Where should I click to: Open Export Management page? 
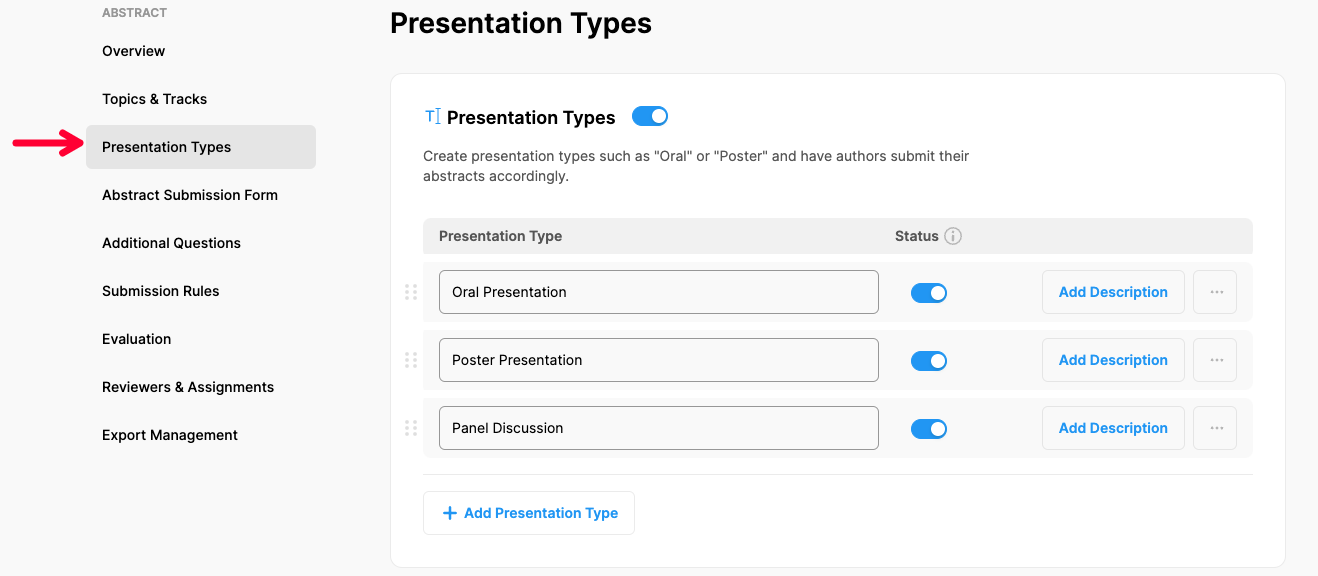pos(170,435)
